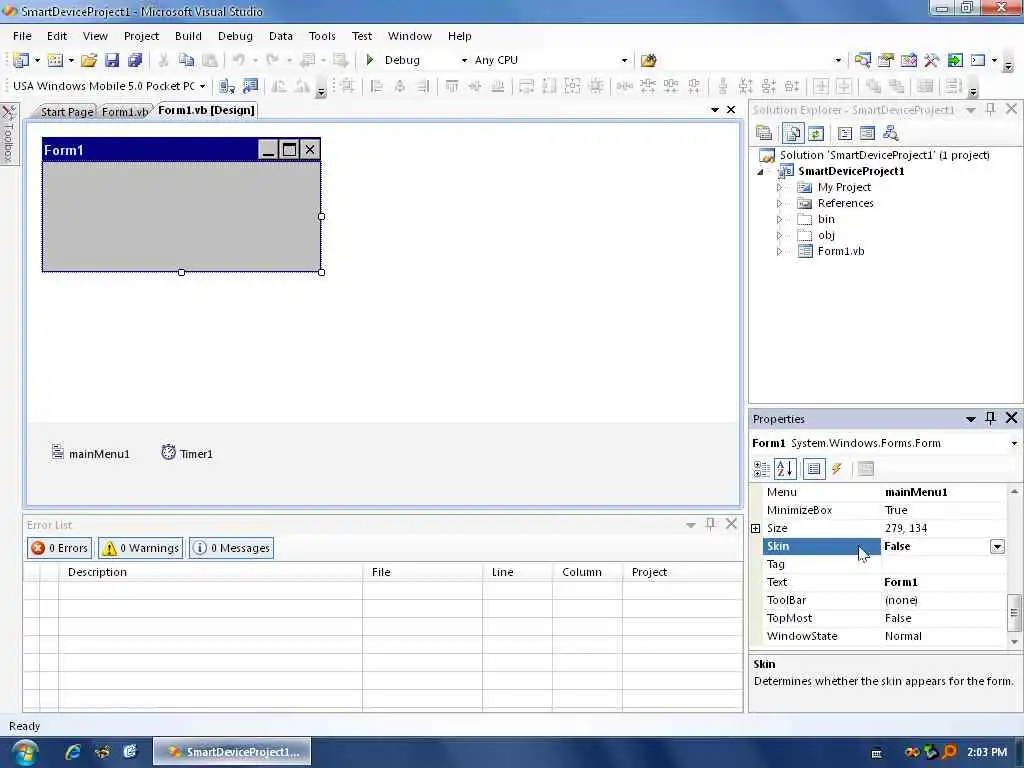Click the Copy toolbar icon
Screen dimensions: 1024x768
186,60
